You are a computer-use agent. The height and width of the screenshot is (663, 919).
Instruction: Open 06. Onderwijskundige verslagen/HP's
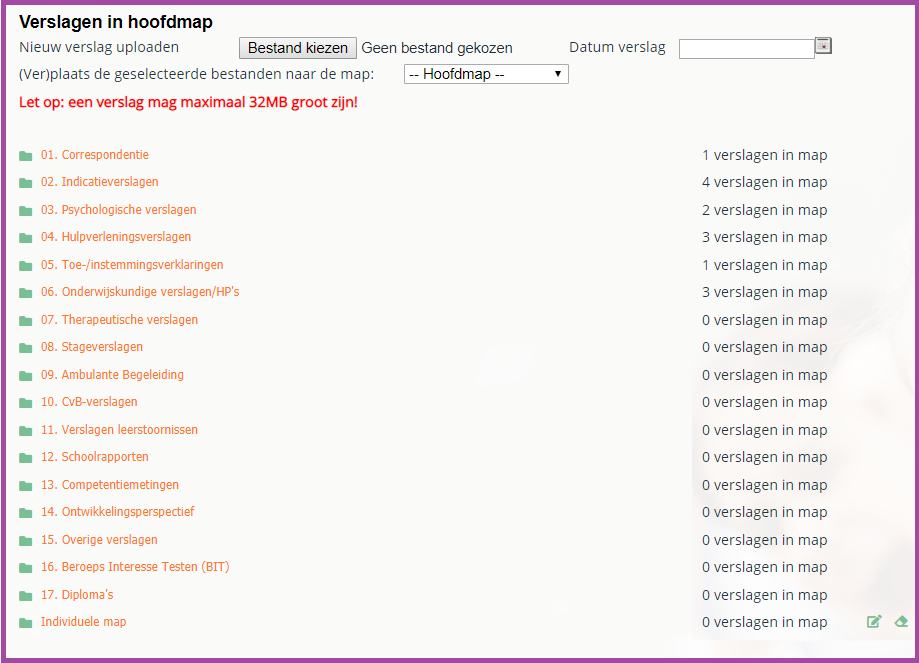coord(139,292)
